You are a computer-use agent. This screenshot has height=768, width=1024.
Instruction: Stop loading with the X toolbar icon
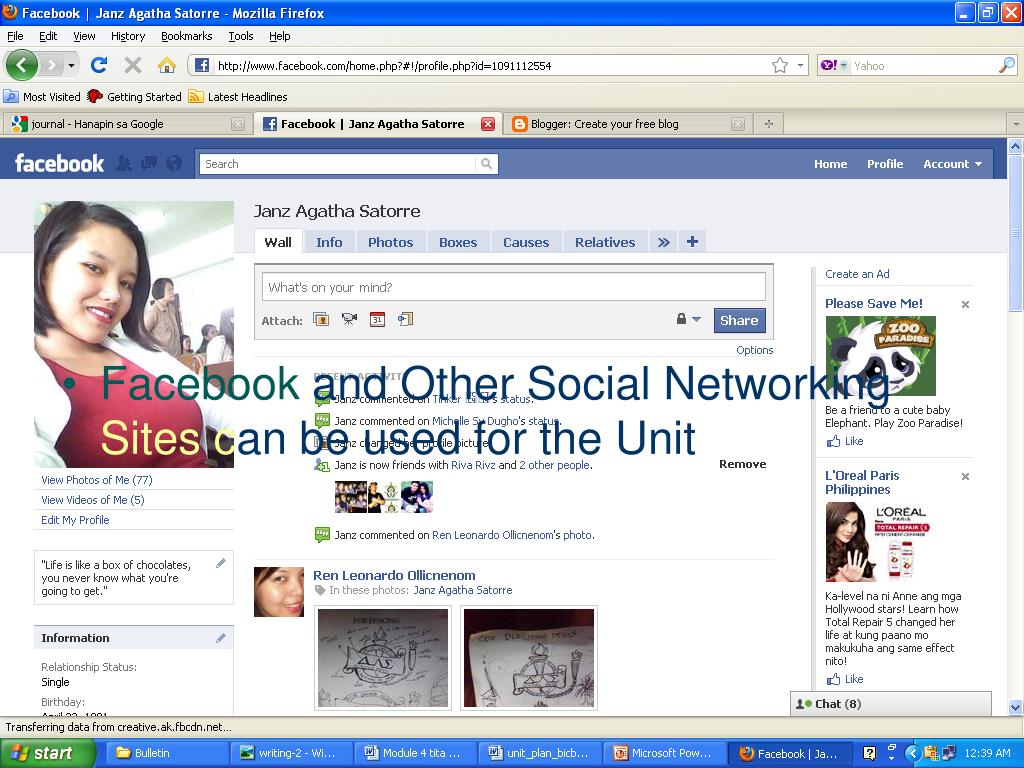(x=133, y=65)
